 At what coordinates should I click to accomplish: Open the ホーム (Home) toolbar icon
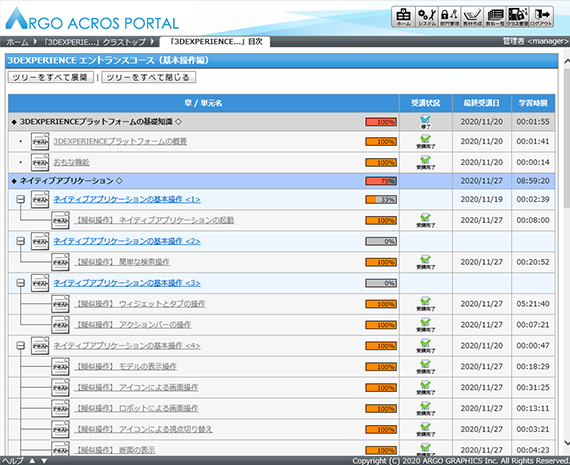[x=403, y=17]
